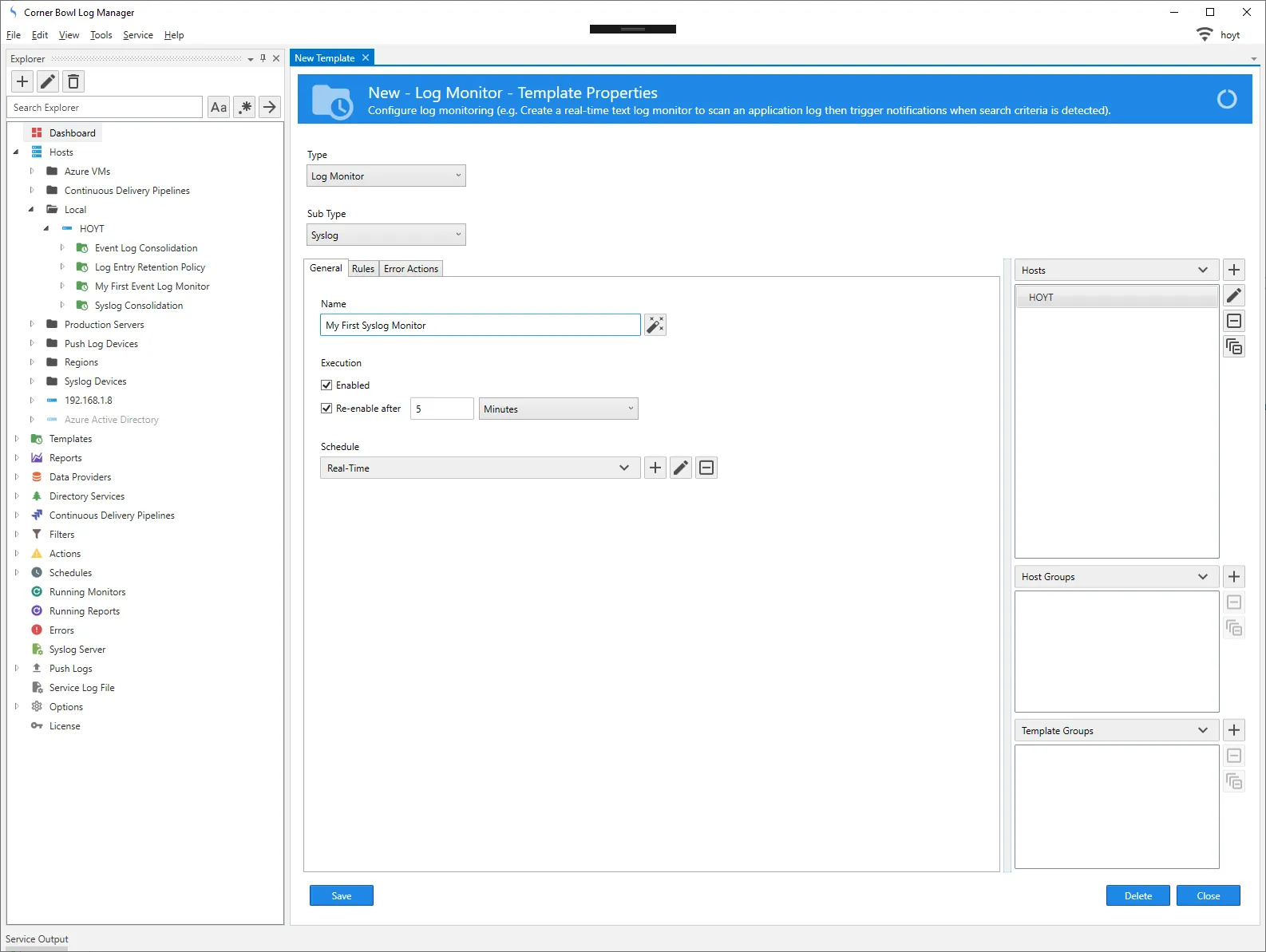The height and width of the screenshot is (952, 1266).
Task: Toggle the Re-enable after checkbox
Action: tap(326, 408)
